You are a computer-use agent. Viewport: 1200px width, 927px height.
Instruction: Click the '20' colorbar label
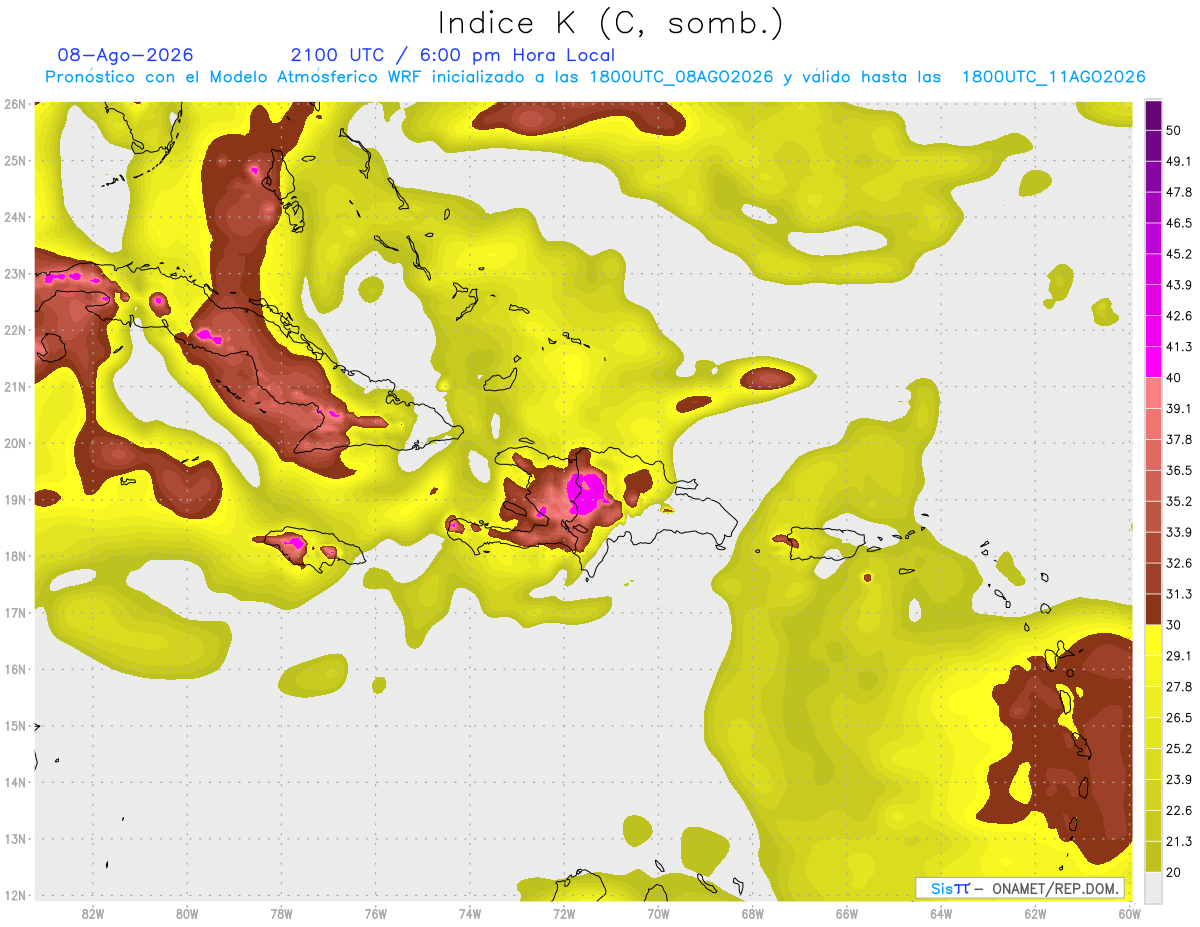click(1174, 872)
